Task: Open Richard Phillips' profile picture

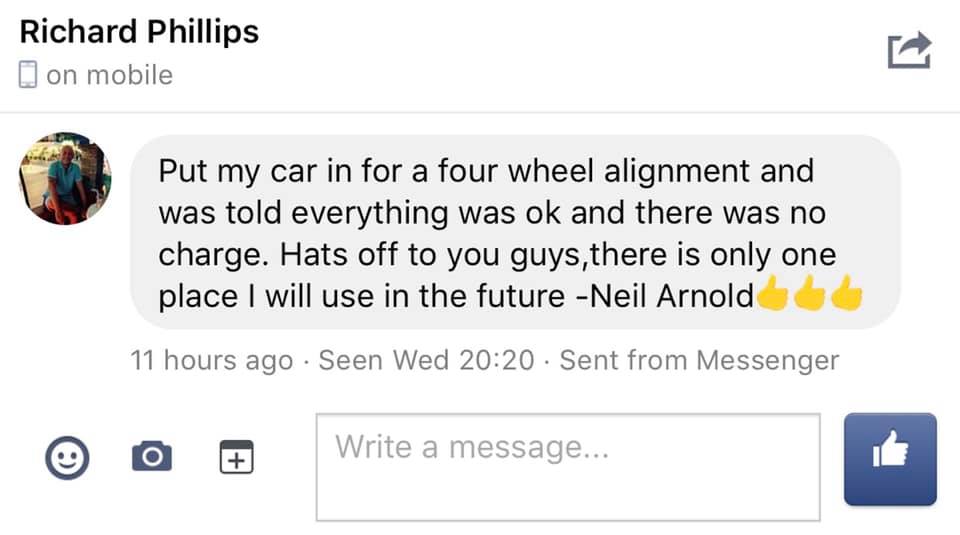Action: pyautogui.click(x=65, y=180)
